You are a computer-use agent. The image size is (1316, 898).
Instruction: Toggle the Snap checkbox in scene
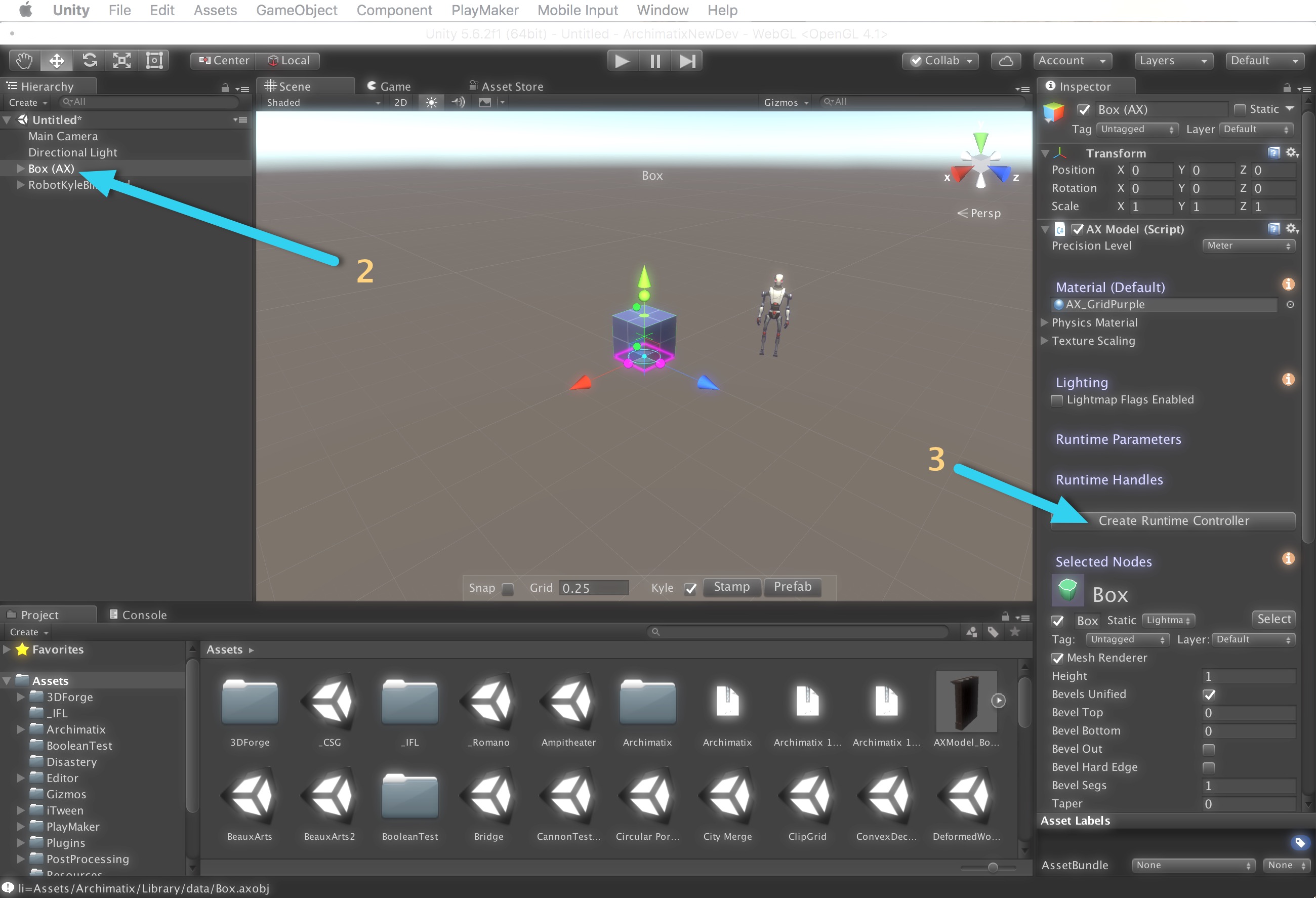tap(508, 589)
